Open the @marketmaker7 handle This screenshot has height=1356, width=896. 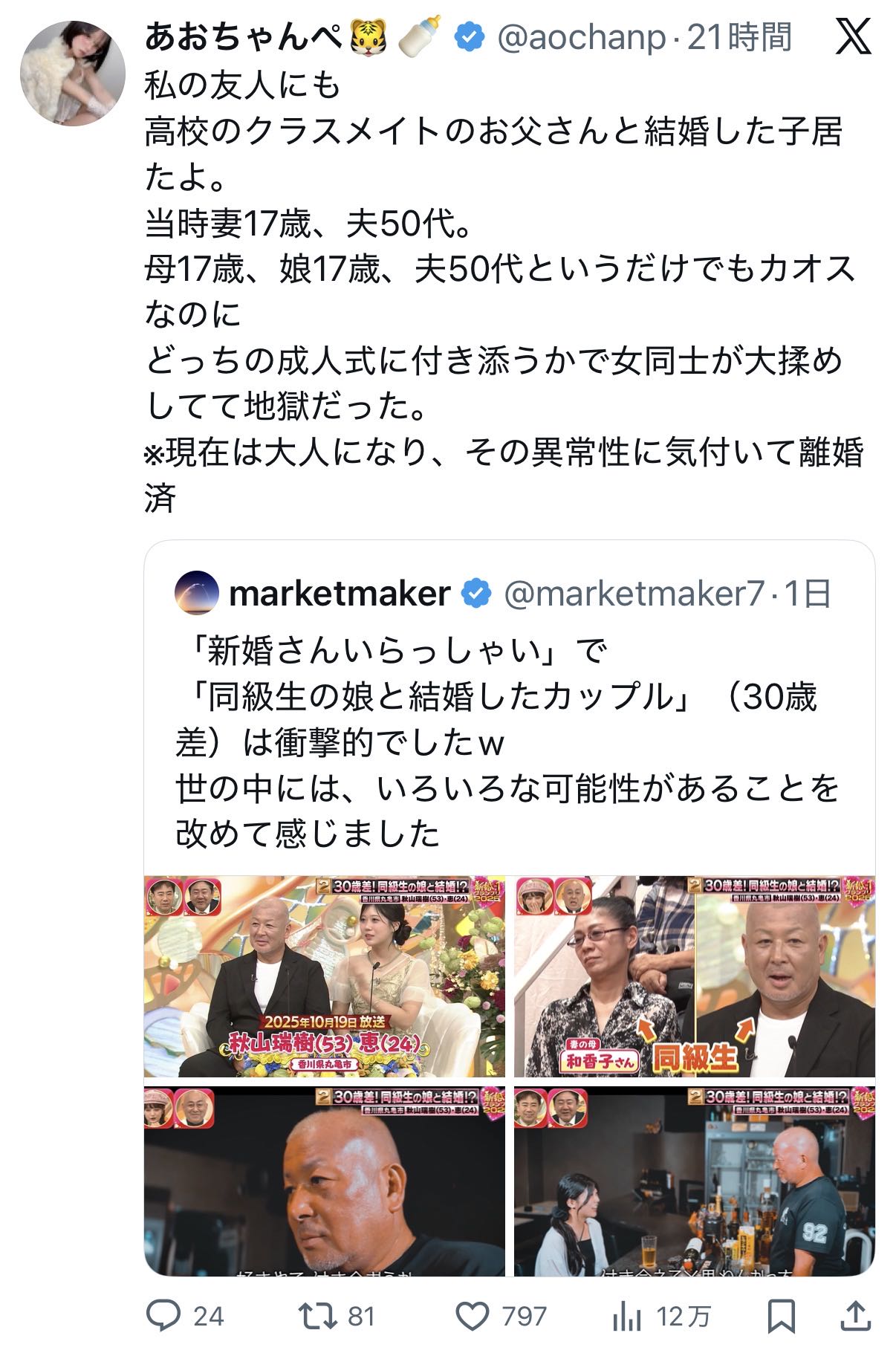point(634,594)
